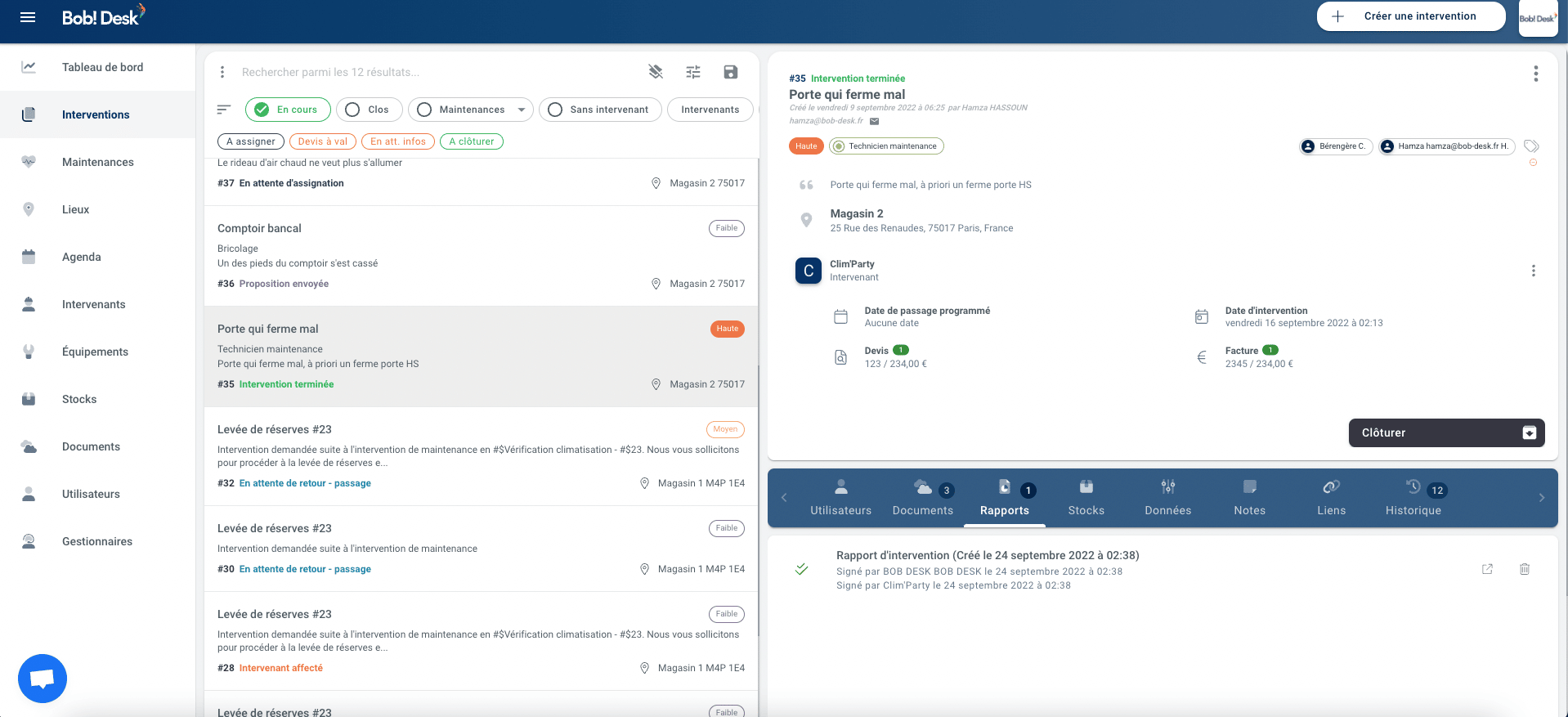1568x717 pixels.
Task: Open advanced filter settings sliders icon
Action: coord(693,72)
